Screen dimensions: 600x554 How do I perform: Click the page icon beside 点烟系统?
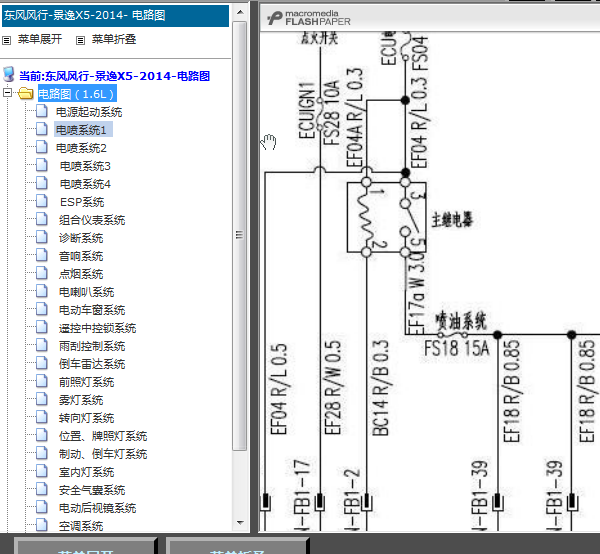tap(42, 273)
